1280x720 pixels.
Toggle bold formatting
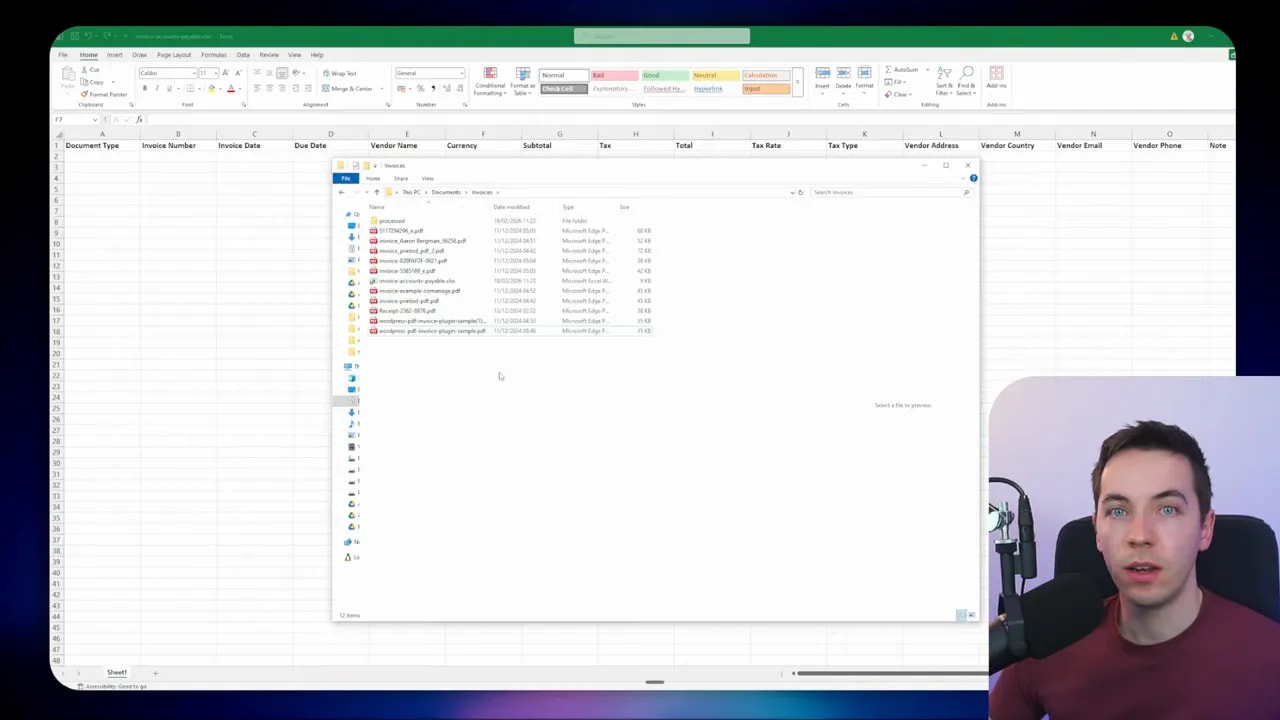pos(144,88)
